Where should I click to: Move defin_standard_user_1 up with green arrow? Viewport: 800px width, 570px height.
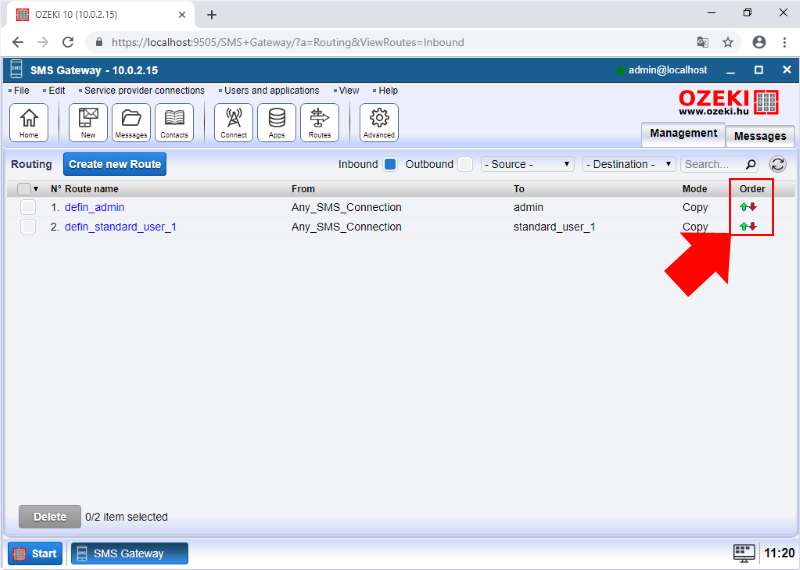[744, 227]
